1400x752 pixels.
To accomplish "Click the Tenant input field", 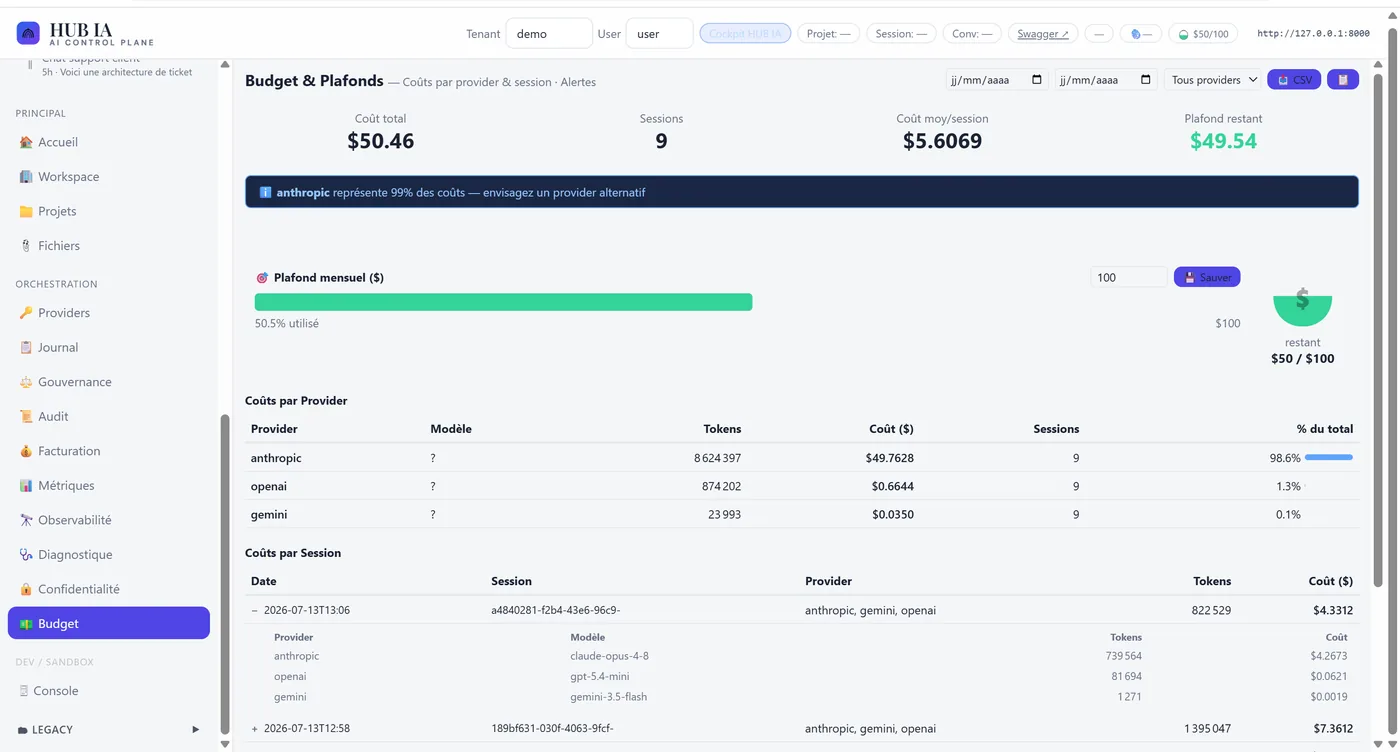I will [x=549, y=34].
